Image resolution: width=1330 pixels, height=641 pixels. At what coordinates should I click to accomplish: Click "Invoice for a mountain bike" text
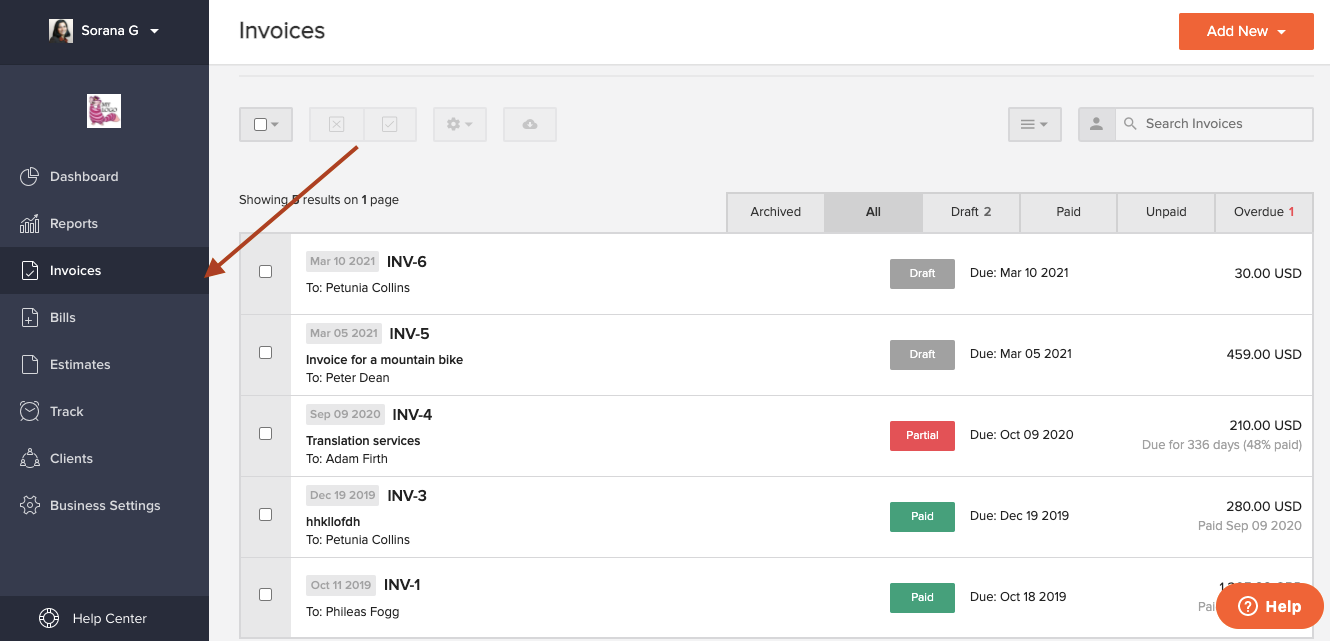(385, 360)
